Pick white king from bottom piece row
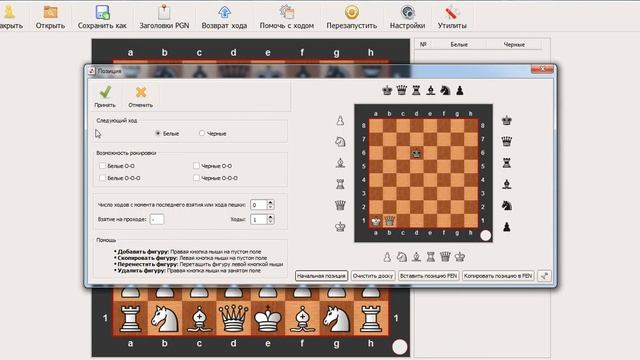Screen dimensions: 640x360 [x=460, y=257]
